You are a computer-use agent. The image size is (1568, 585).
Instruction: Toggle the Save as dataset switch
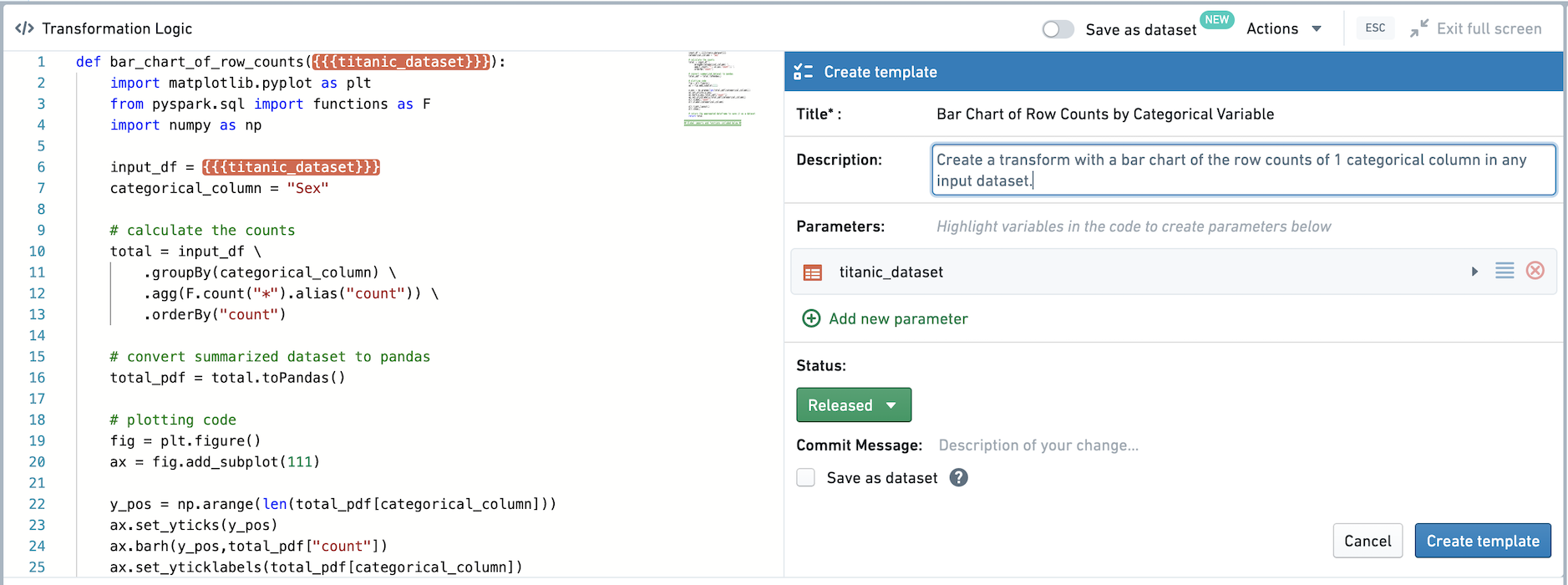coord(1058,29)
